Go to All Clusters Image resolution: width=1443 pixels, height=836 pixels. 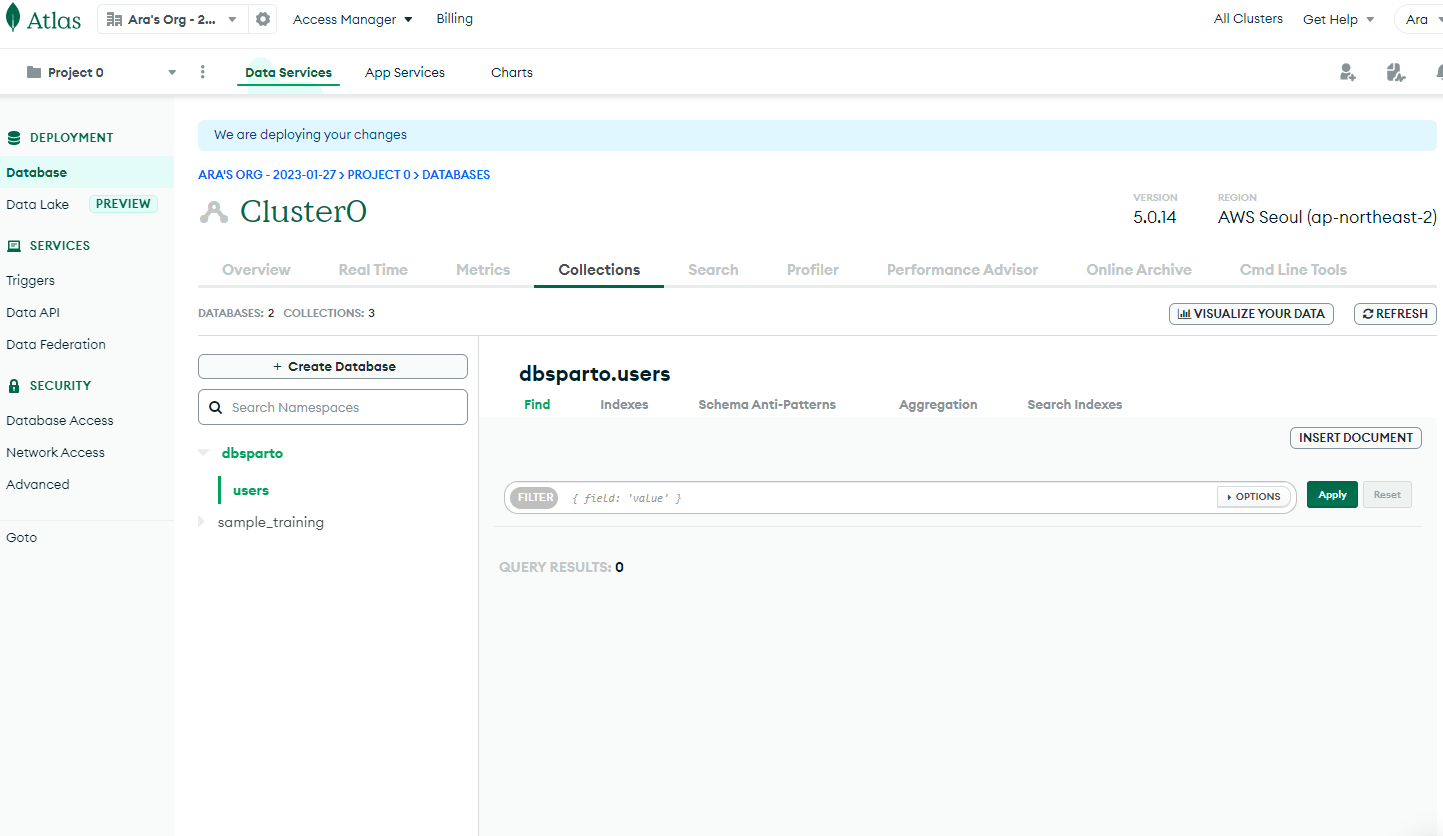click(1248, 19)
